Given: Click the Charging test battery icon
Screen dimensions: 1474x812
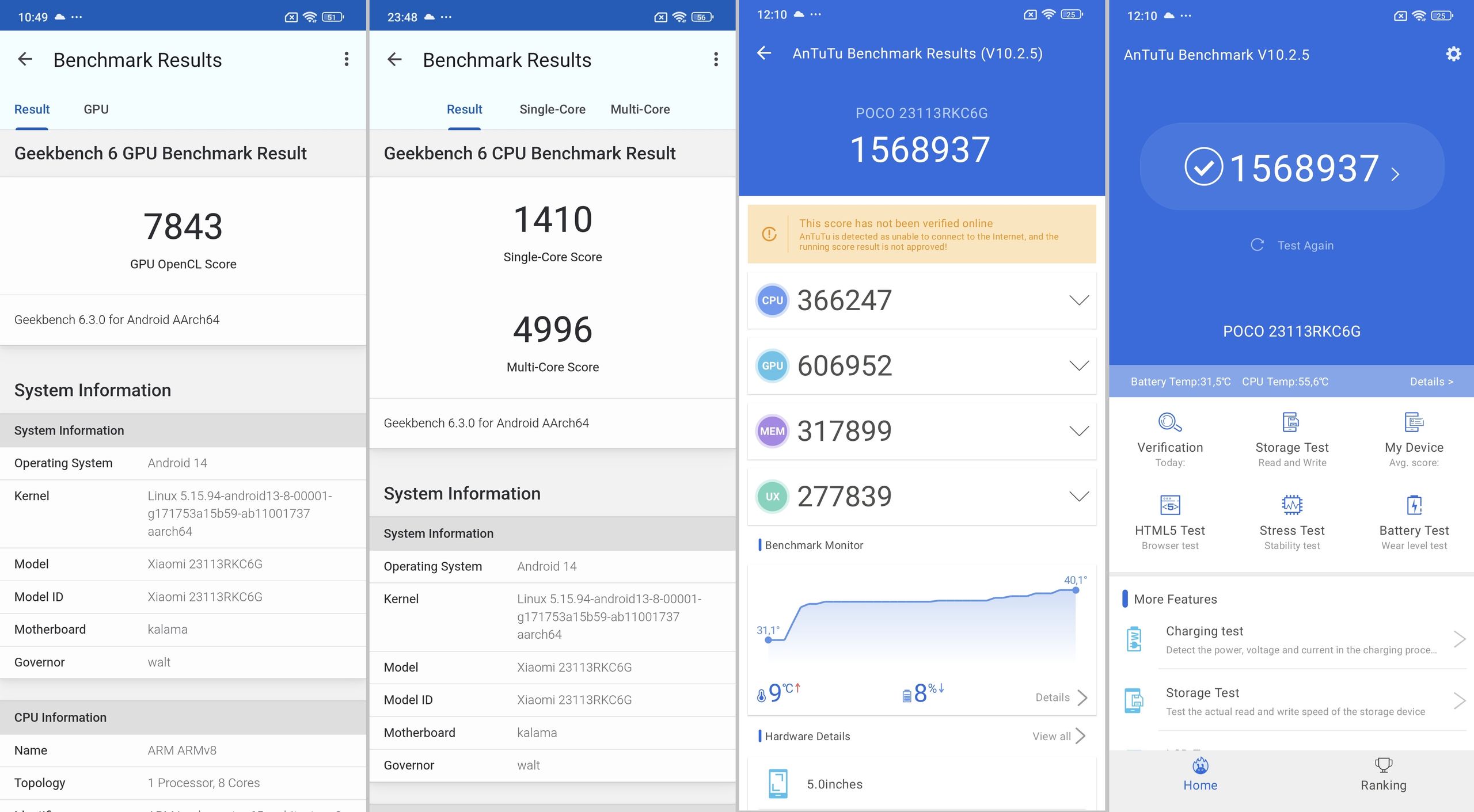Looking at the screenshot, I should (1134, 639).
